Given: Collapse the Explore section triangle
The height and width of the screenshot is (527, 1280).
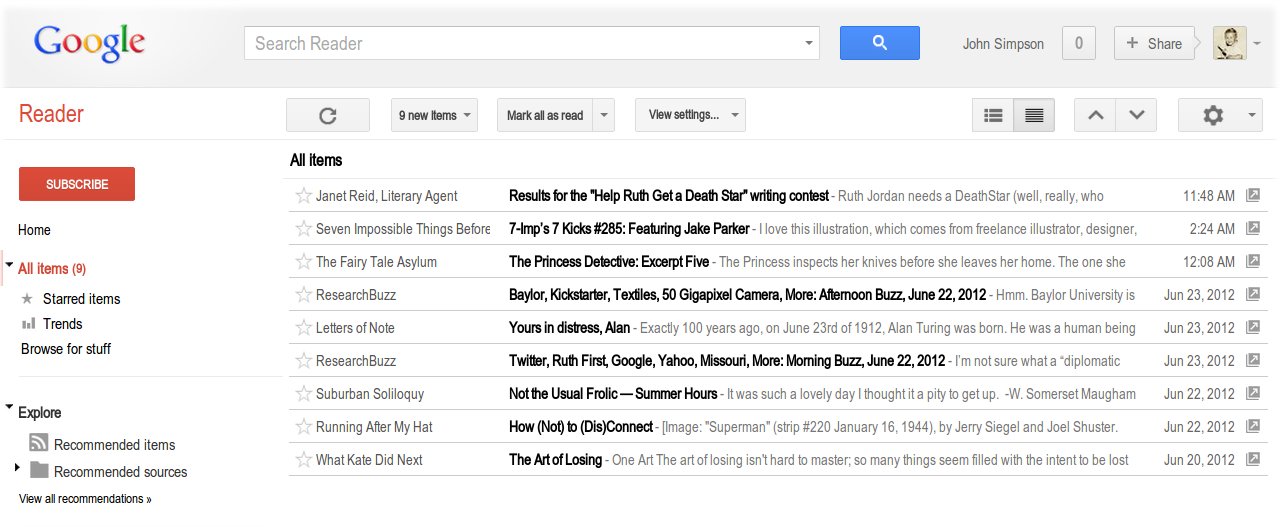Looking at the screenshot, I should (x=9, y=408).
